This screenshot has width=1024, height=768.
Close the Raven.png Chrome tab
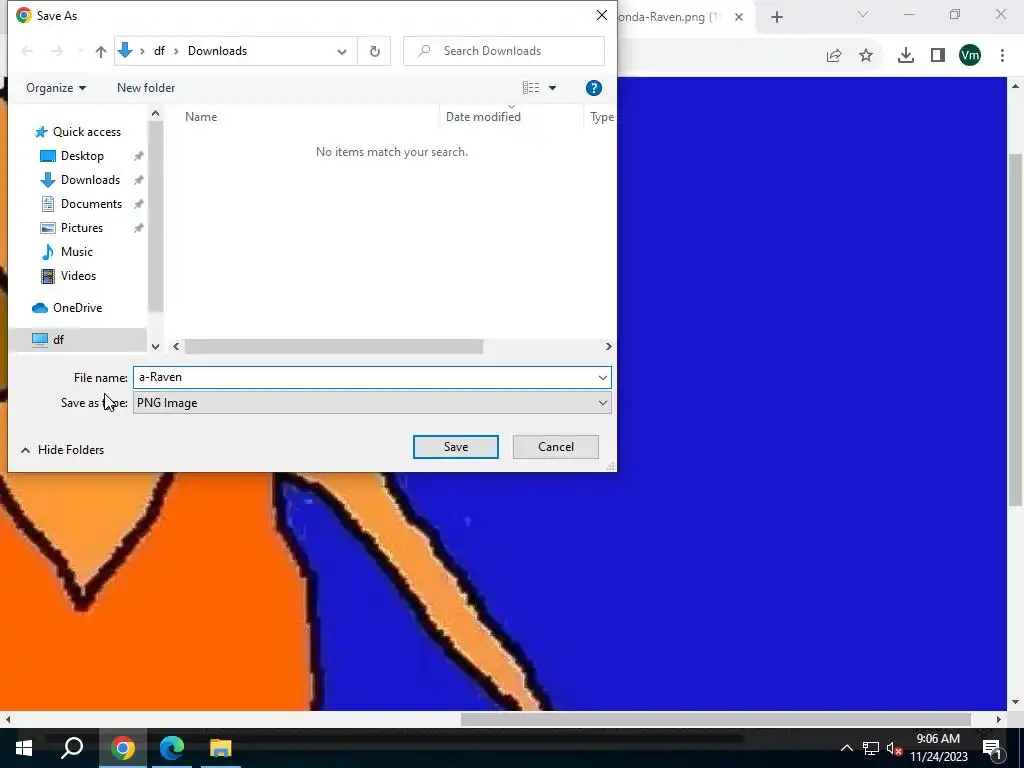pos(739,17)
